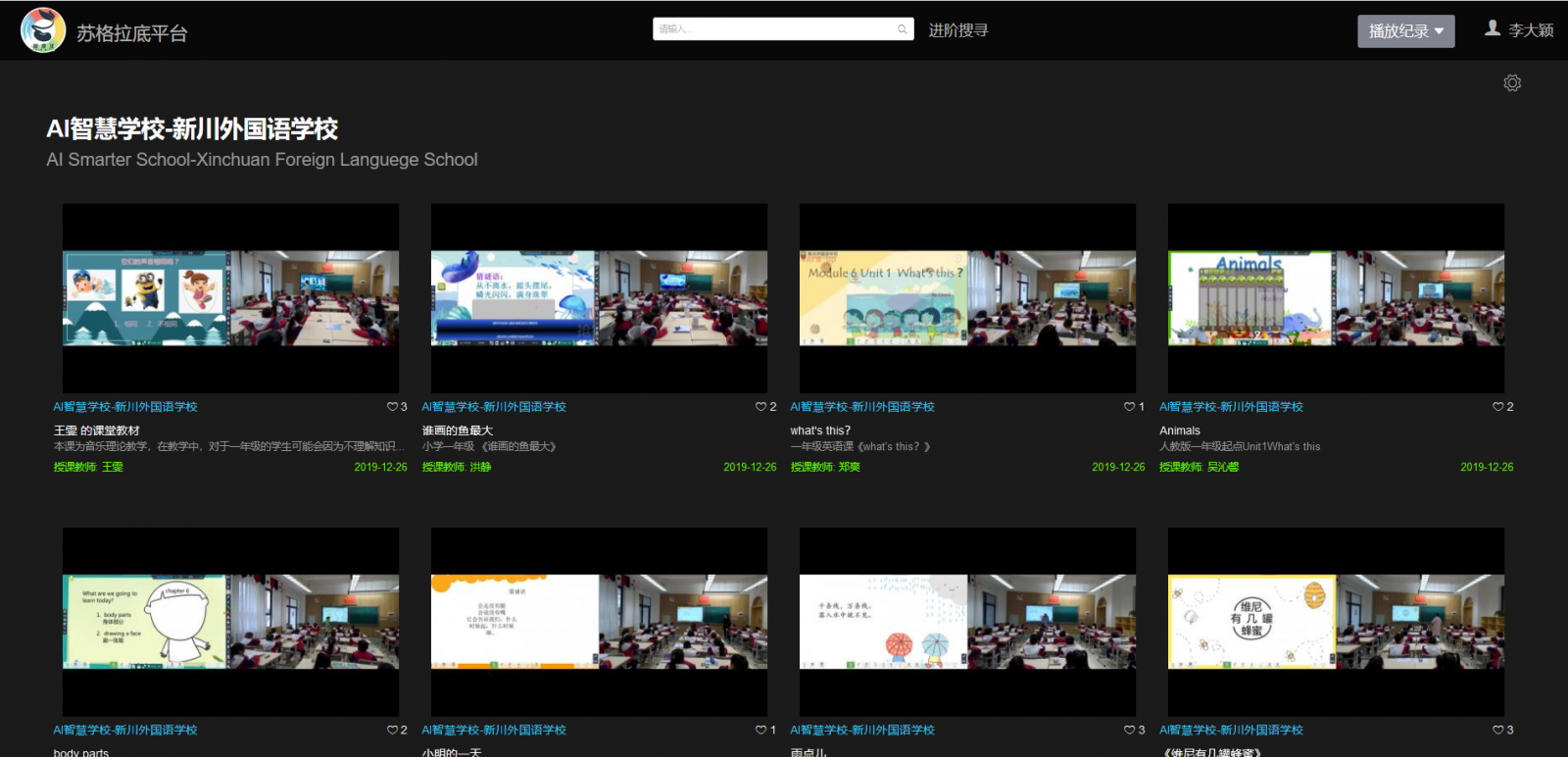Open the Module 6 Unit 1 video thumbnail
The image size is (1568, 757).
coord(967,298)
